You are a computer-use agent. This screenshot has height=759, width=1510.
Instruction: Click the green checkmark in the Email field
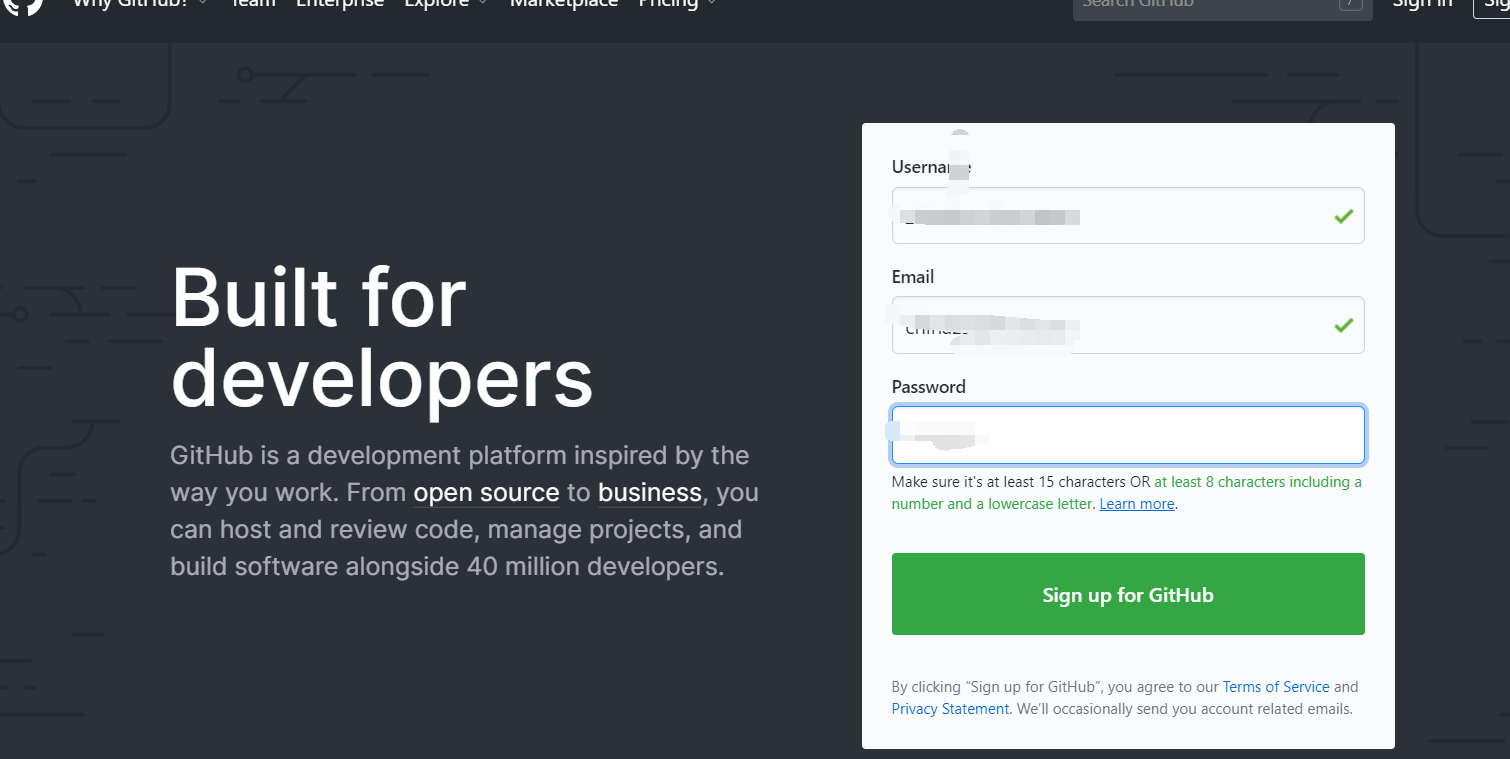1343,325
